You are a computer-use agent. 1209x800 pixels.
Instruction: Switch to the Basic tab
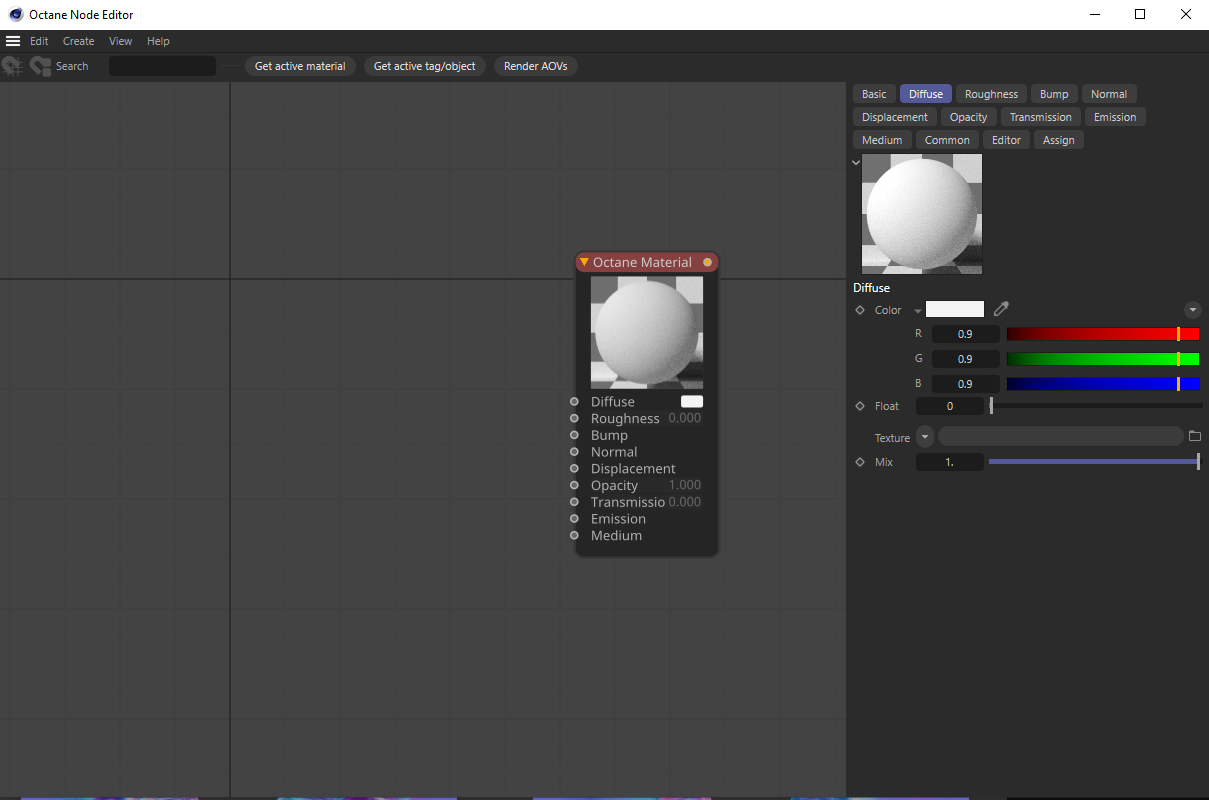pyautogui.click(x=874, y=94)
